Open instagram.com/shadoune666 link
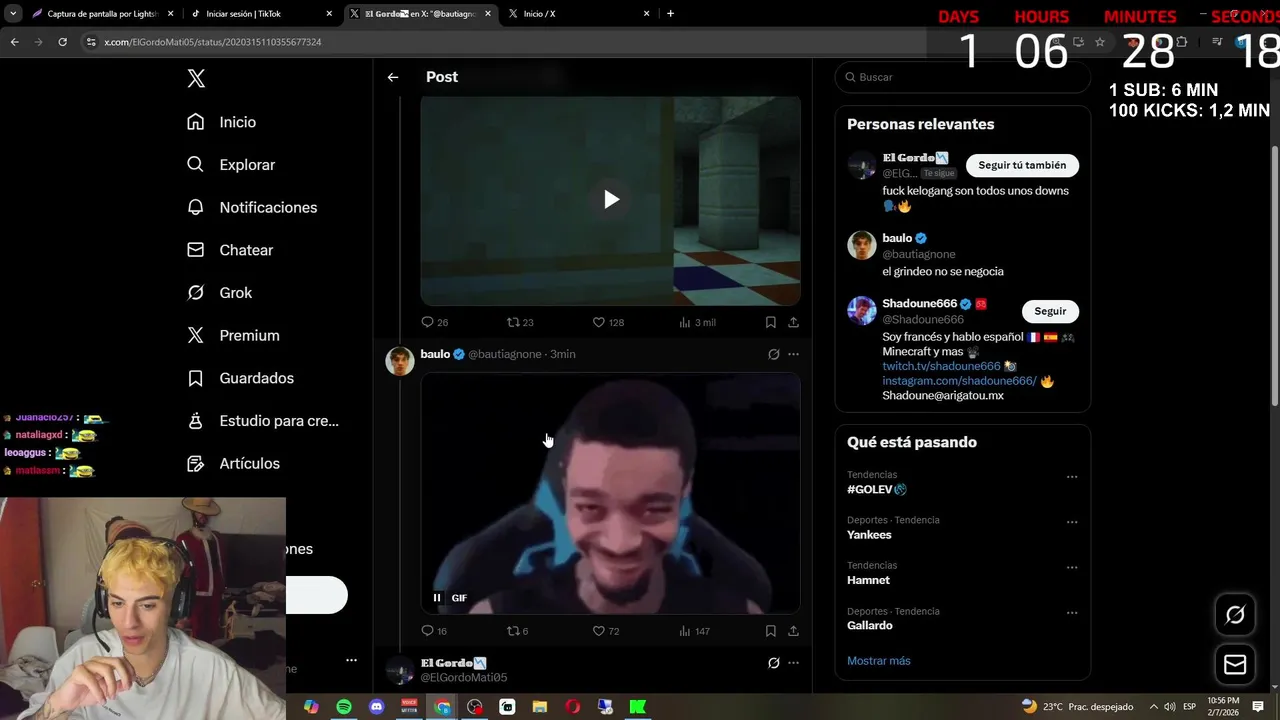This screenshot has width=1280, height=720. (x=959, y=381)
